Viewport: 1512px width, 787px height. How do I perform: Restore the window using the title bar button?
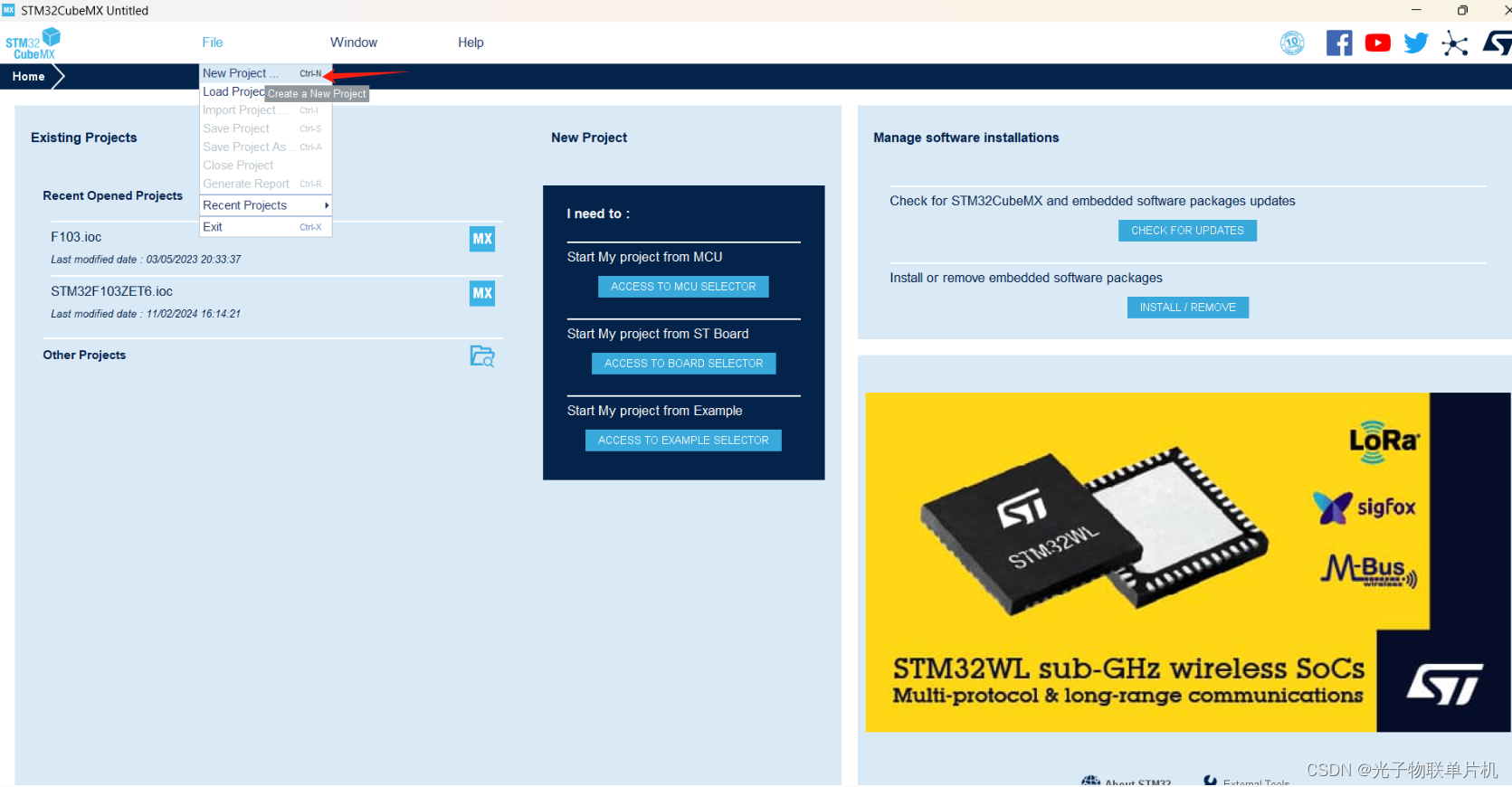[1462, 10]
